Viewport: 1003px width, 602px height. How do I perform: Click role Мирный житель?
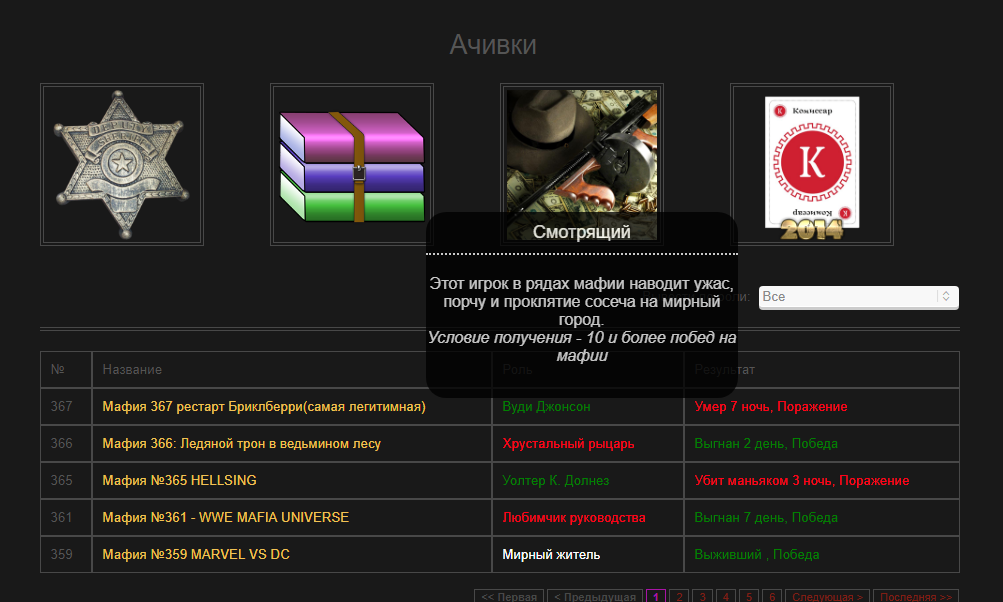[551, 555]
